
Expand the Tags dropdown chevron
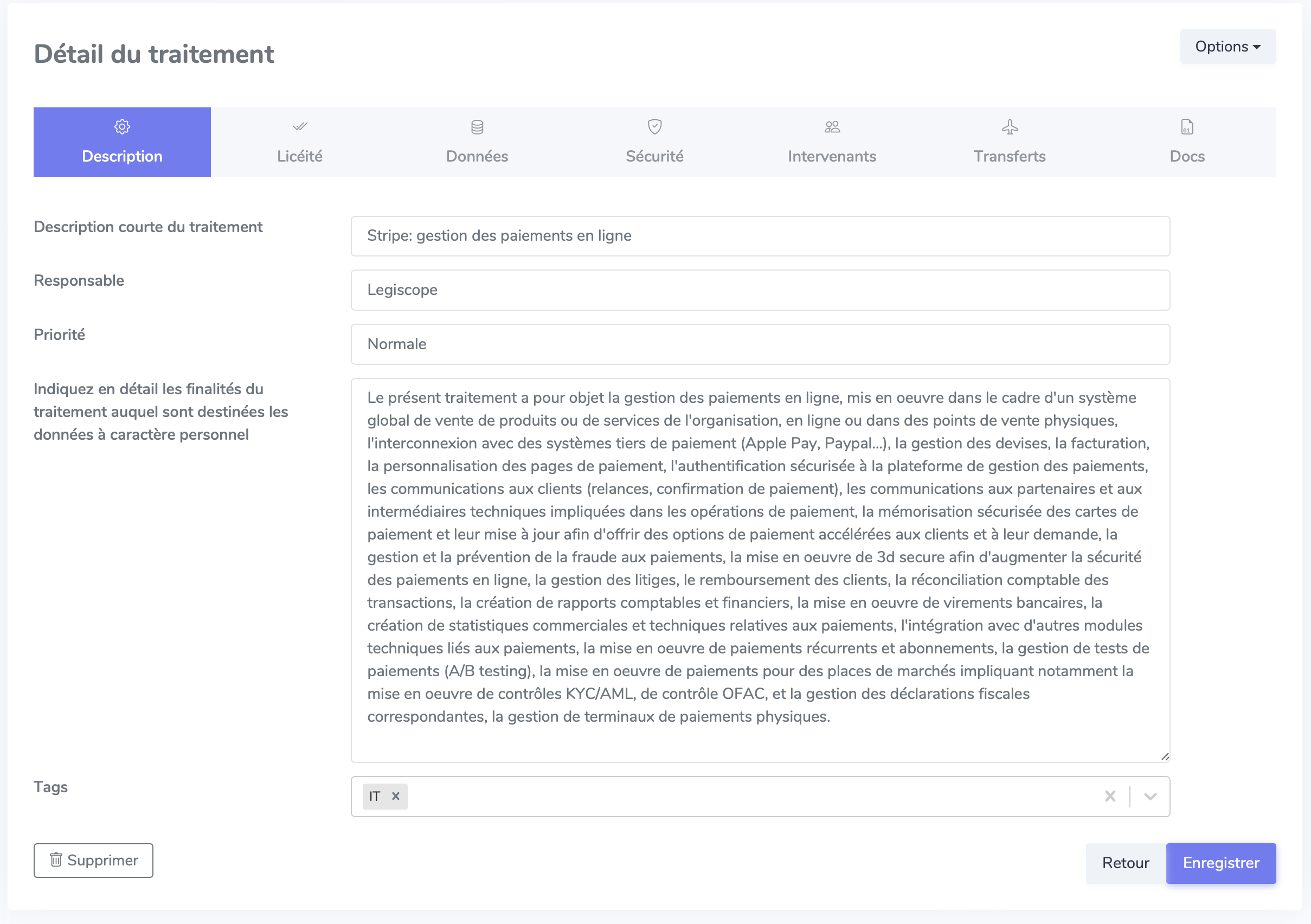1150,796
